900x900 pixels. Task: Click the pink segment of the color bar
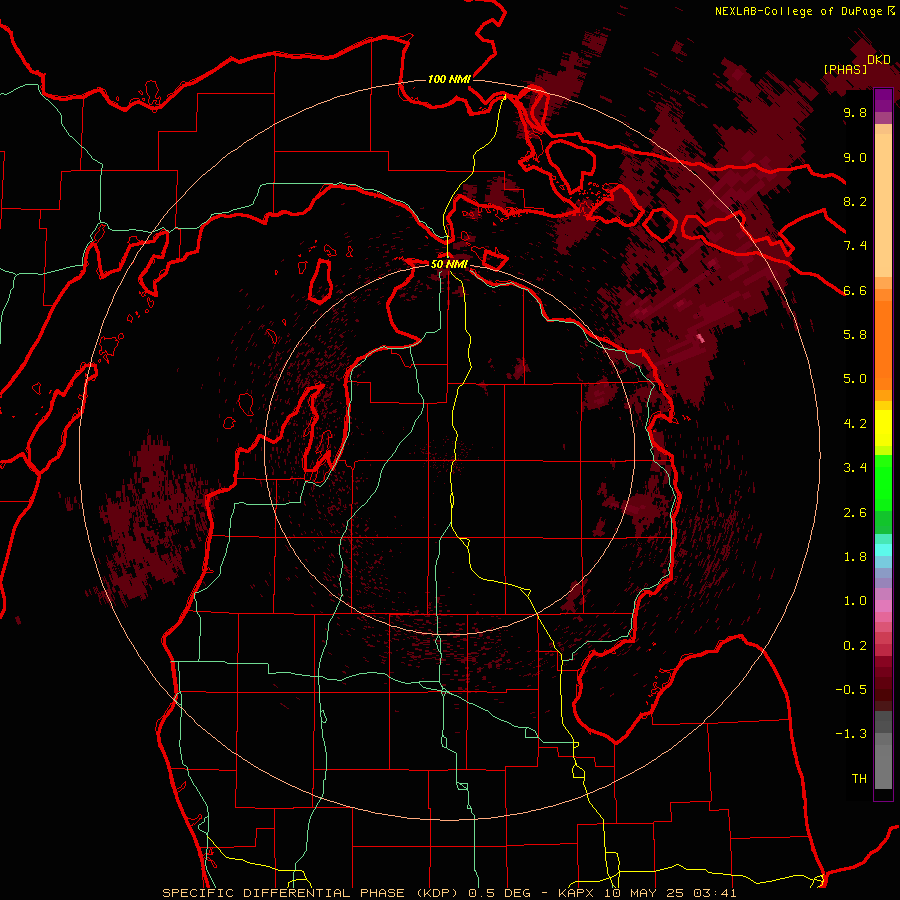pos(883,606)
